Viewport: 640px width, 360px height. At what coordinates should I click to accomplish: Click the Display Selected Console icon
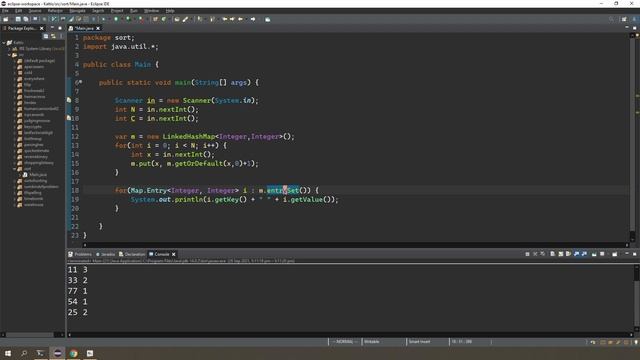tap(602, 254)
